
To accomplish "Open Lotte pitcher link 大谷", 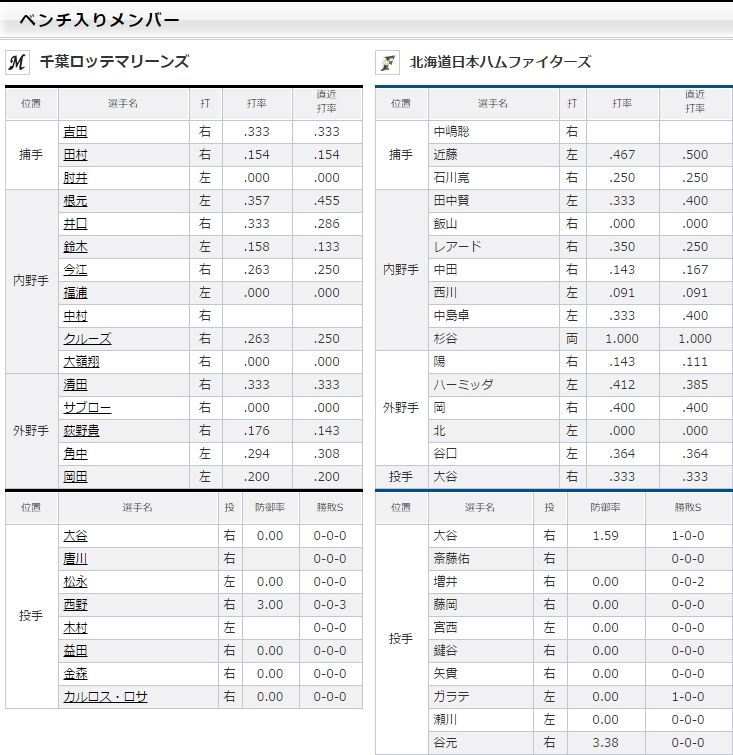I will click(76, 536).
